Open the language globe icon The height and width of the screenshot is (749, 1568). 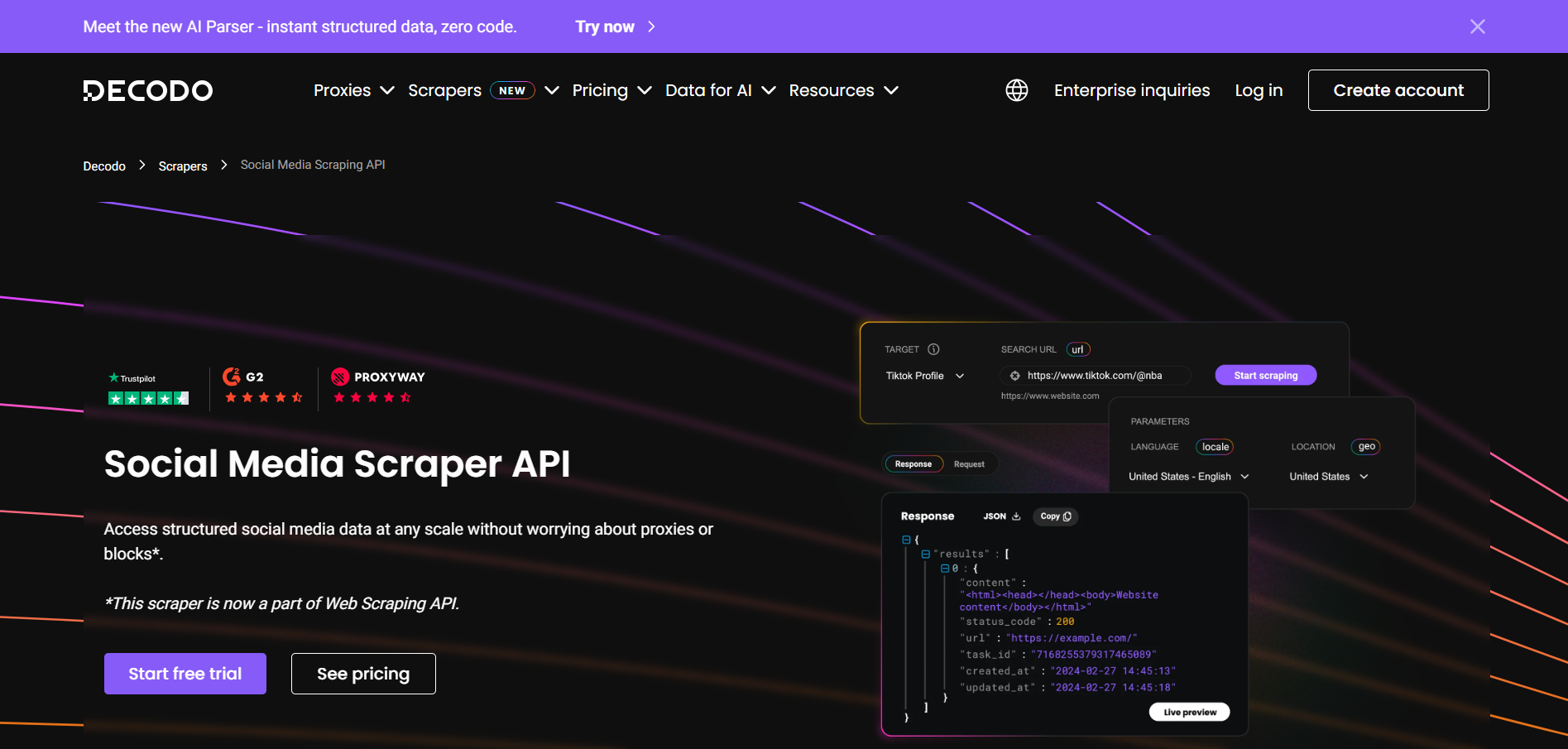(1017, 90)
